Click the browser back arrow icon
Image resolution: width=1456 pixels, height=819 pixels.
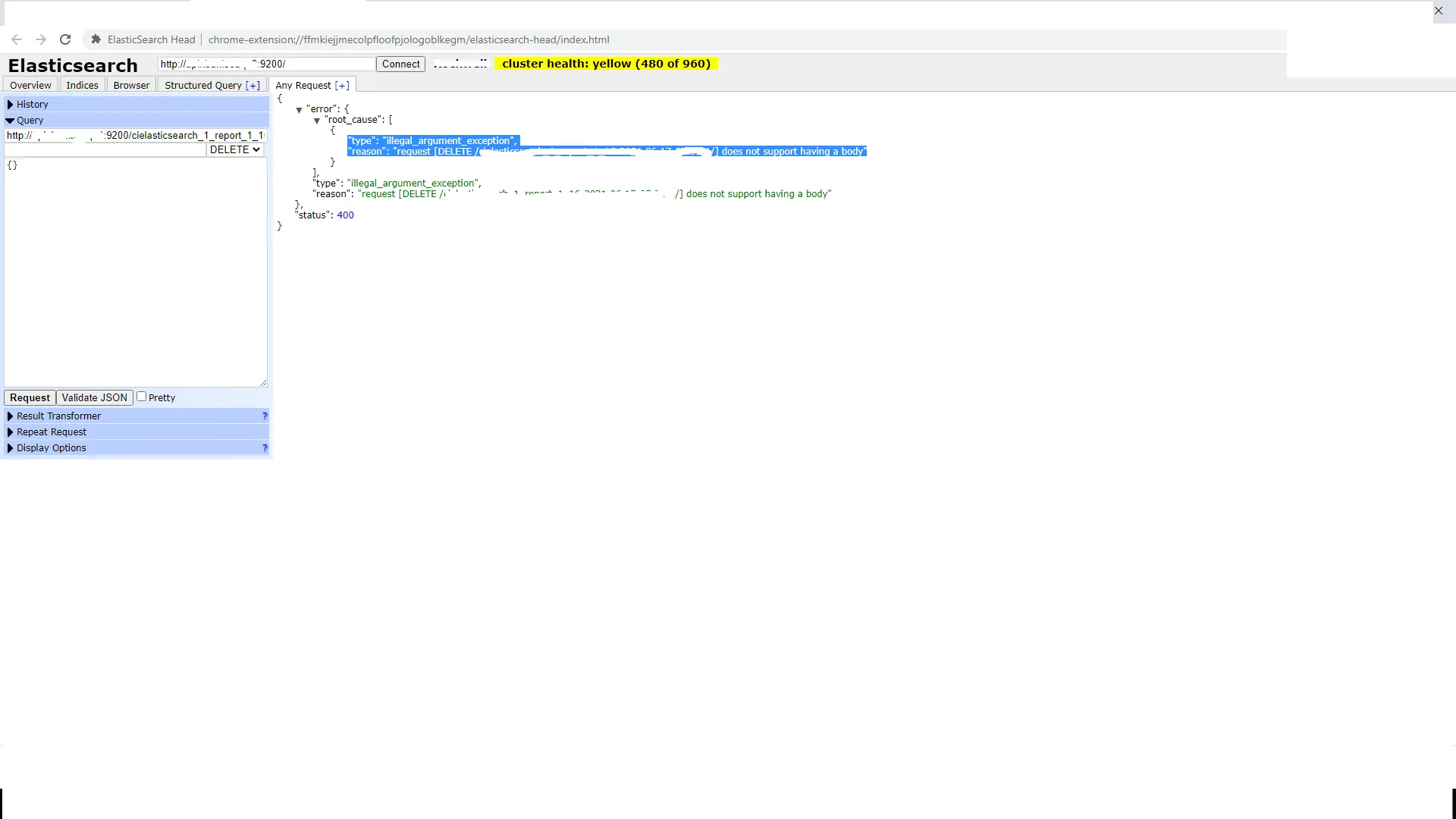17,39
